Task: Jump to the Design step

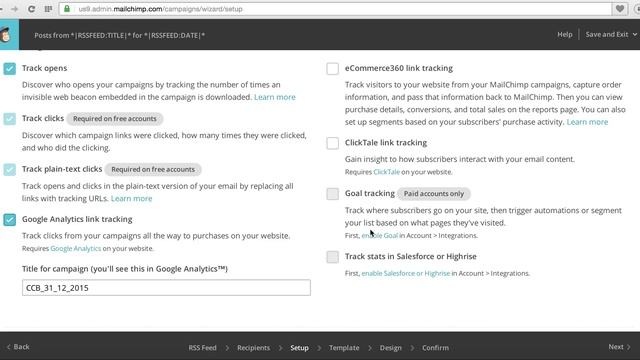Action: point(391,348)
